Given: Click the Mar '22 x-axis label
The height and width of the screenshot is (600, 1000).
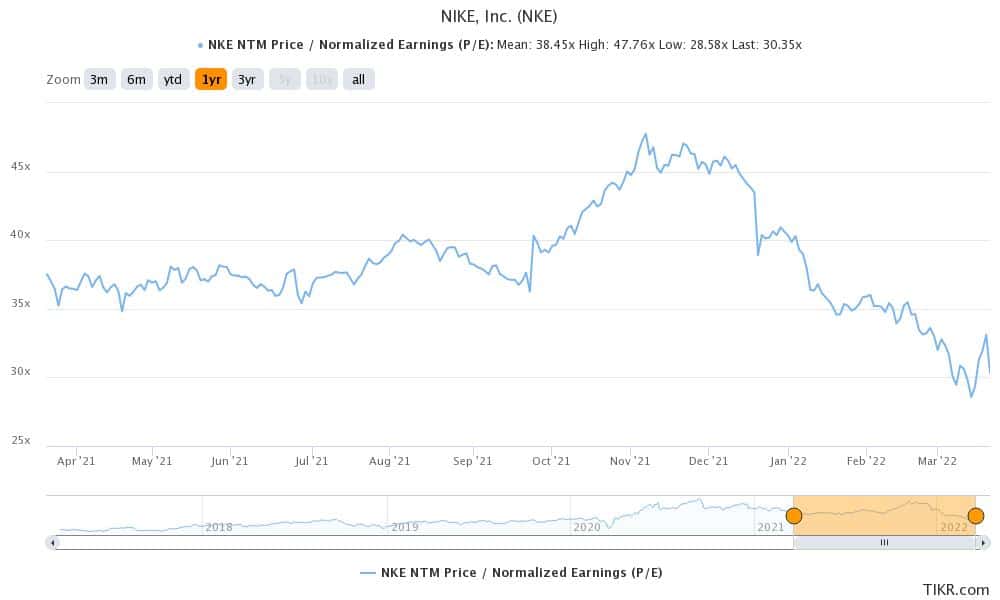Looking at the screenshot, I should tap(938, 461).
